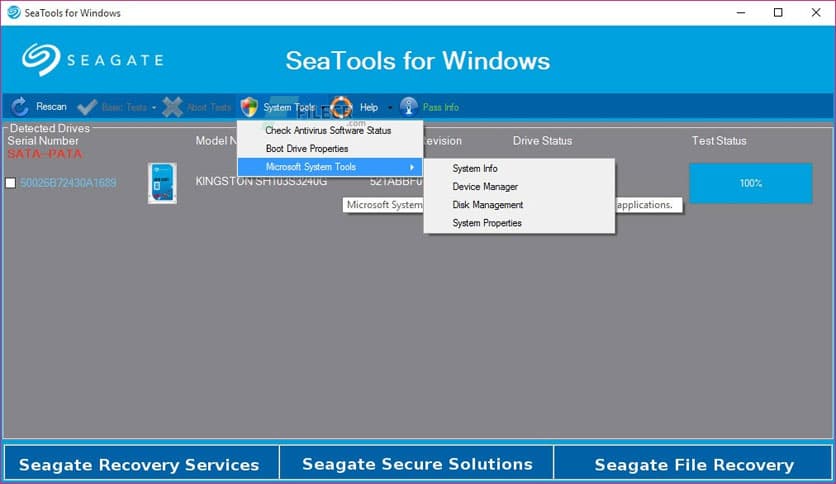The height and width of the screenshot is (484, 836).
Task: Click the SeaTools title bar app icon
Action: pyautogui.click(x=14, y=12)
